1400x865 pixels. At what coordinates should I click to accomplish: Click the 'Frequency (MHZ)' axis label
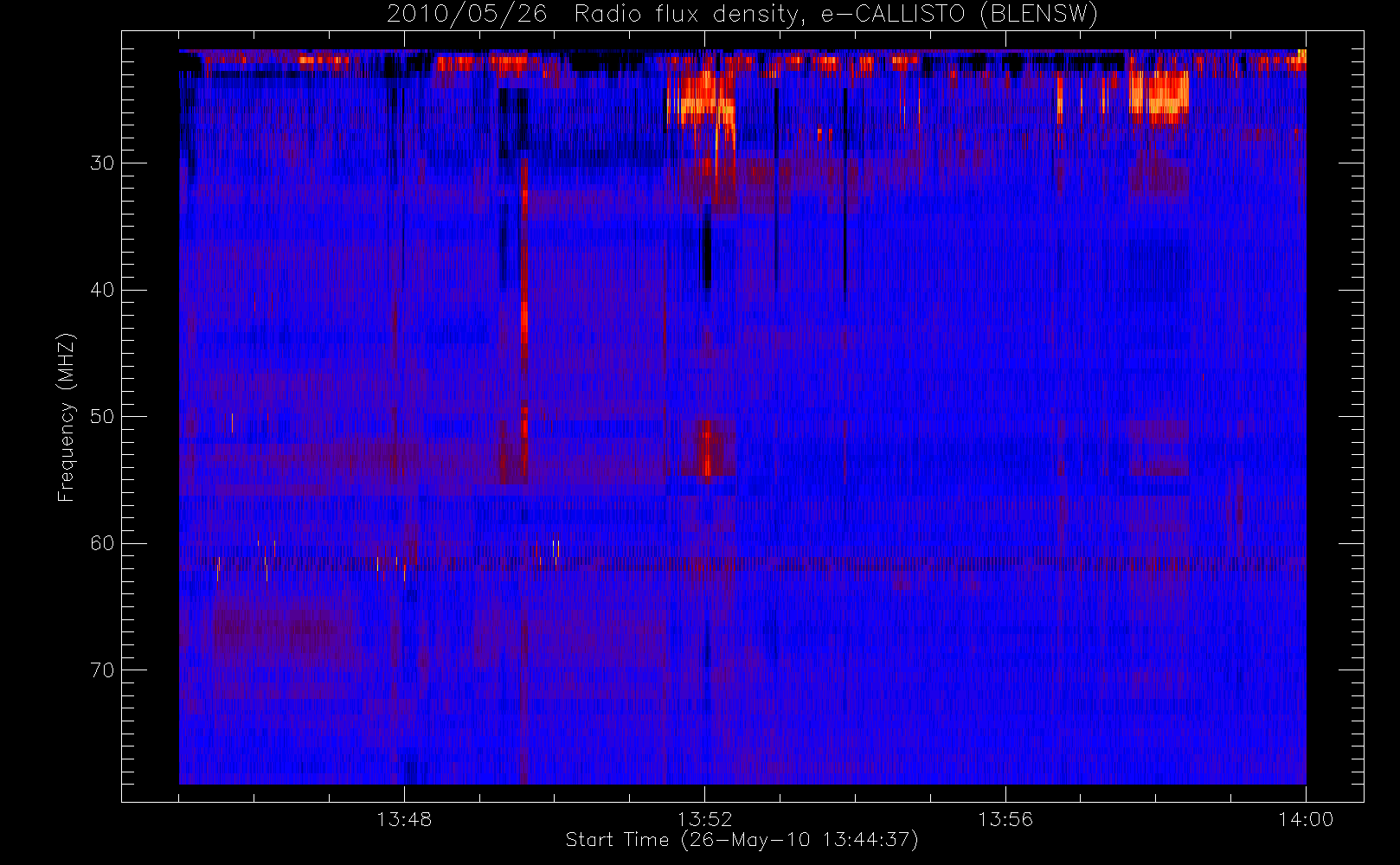pyautogui.click(x=67, y=417)
